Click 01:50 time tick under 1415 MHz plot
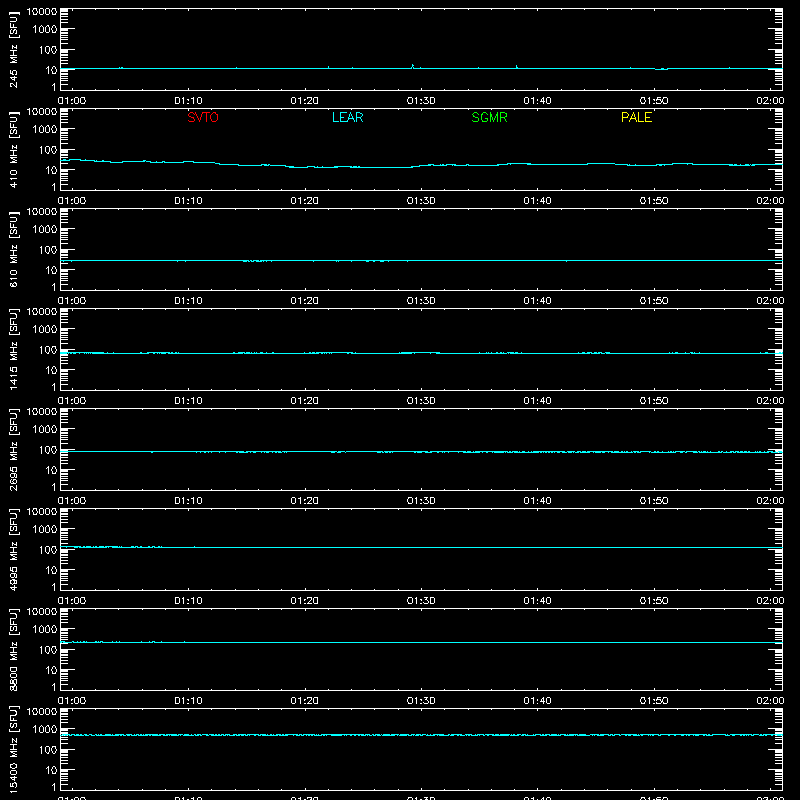The width and height of the screenshot is (800, 800). click(x=654, y=401)
